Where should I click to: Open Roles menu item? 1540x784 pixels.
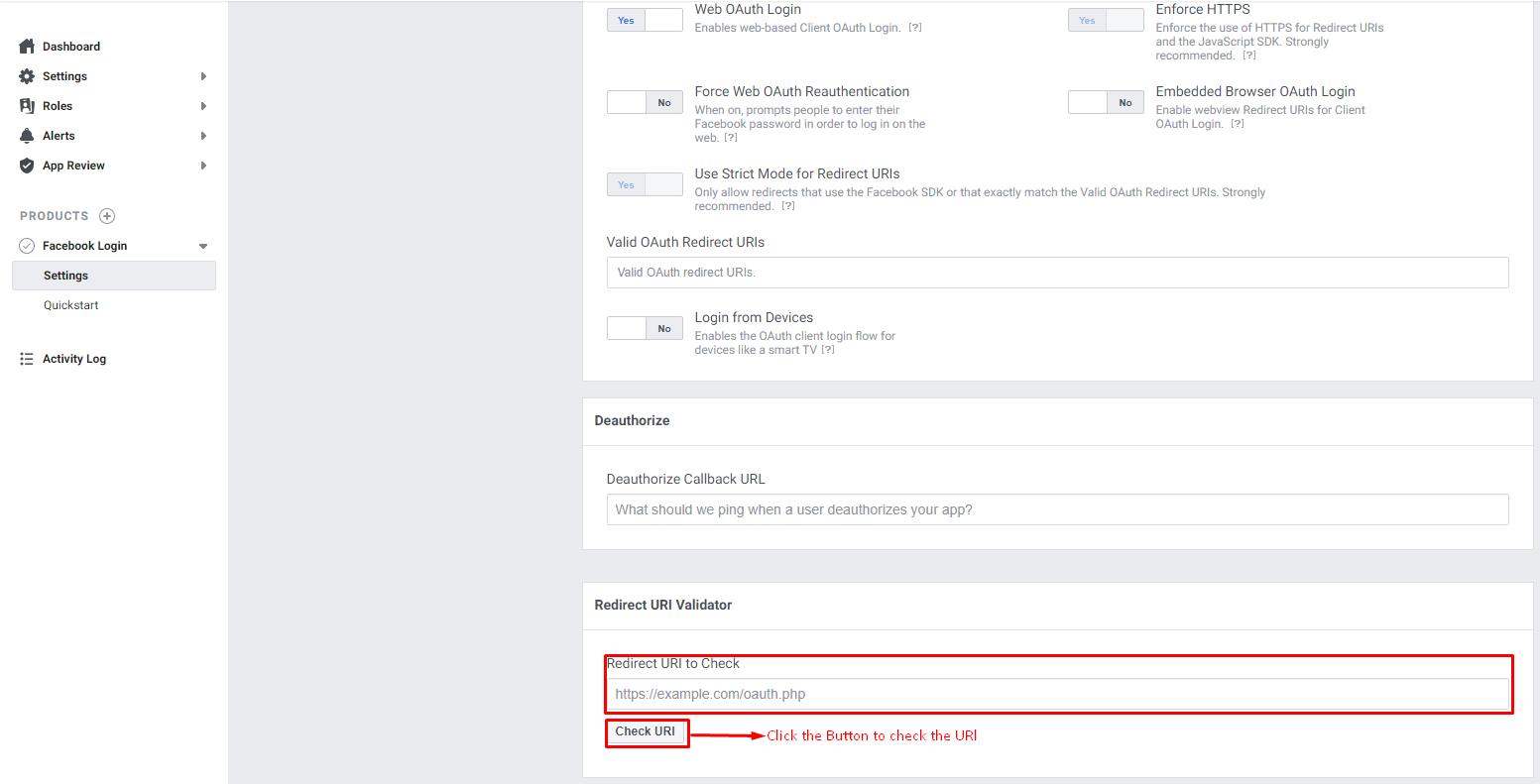point(58,106)
